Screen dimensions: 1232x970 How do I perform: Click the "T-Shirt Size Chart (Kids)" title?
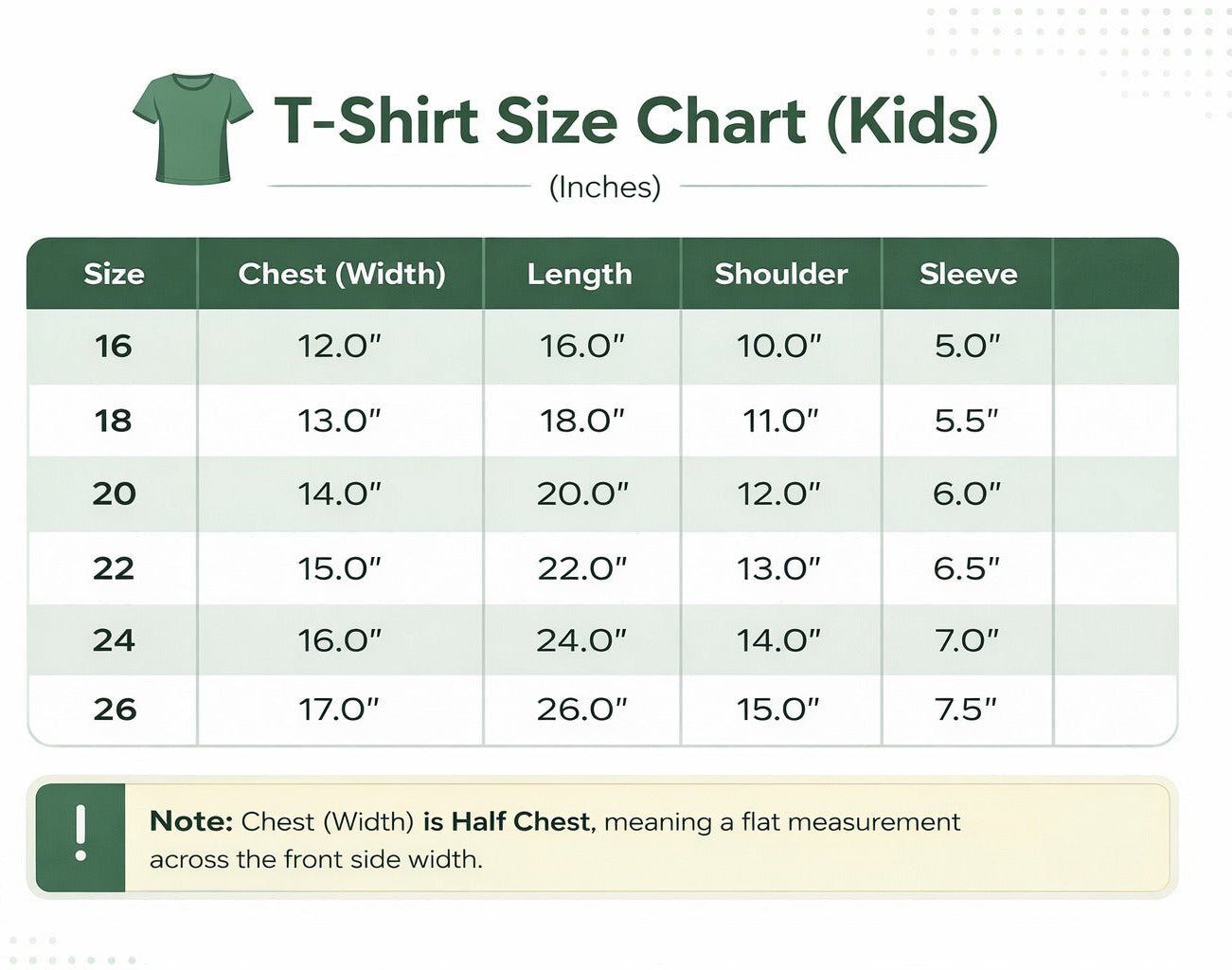click(635, 121)
